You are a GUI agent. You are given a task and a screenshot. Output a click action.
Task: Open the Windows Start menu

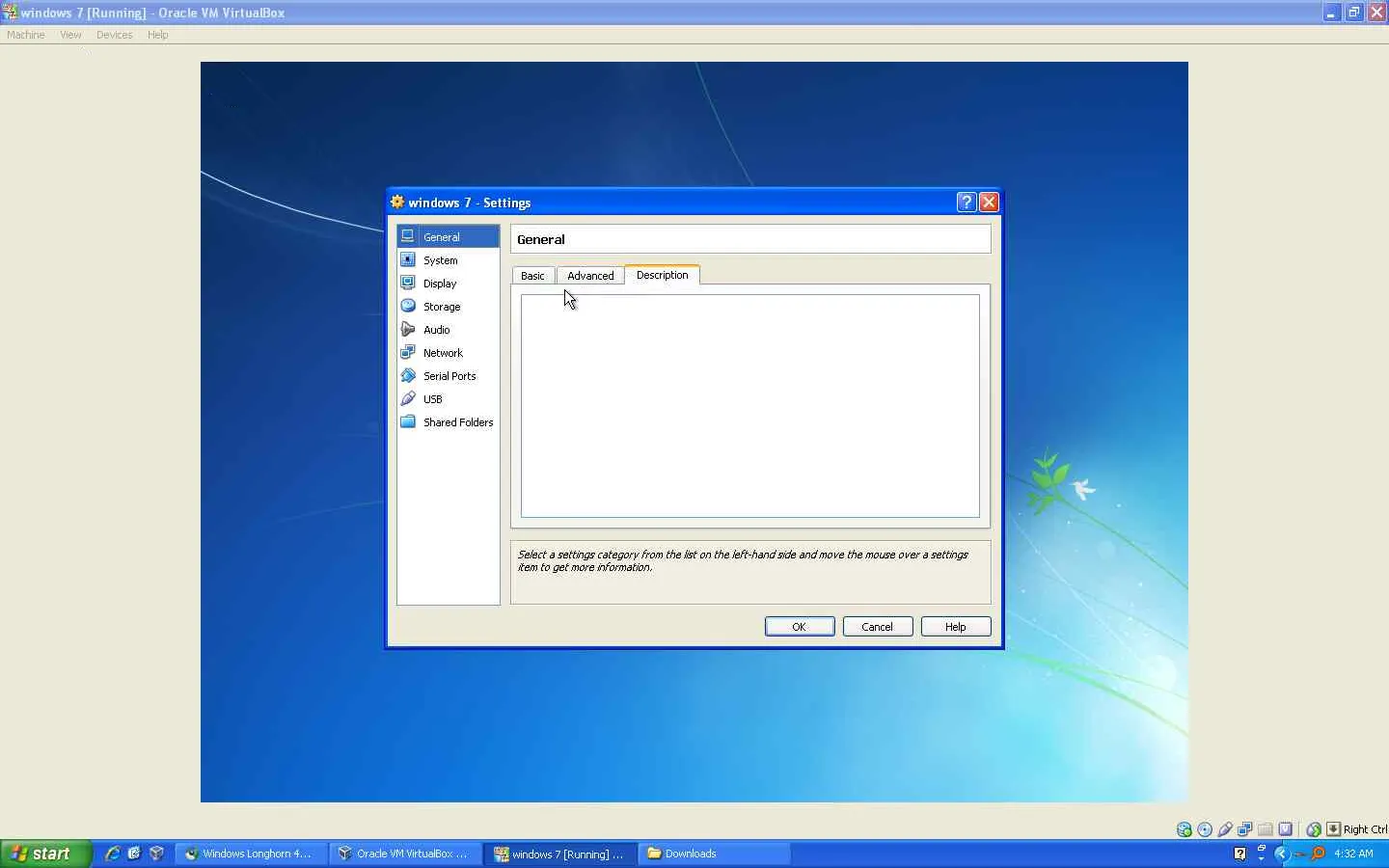(45, 854)
